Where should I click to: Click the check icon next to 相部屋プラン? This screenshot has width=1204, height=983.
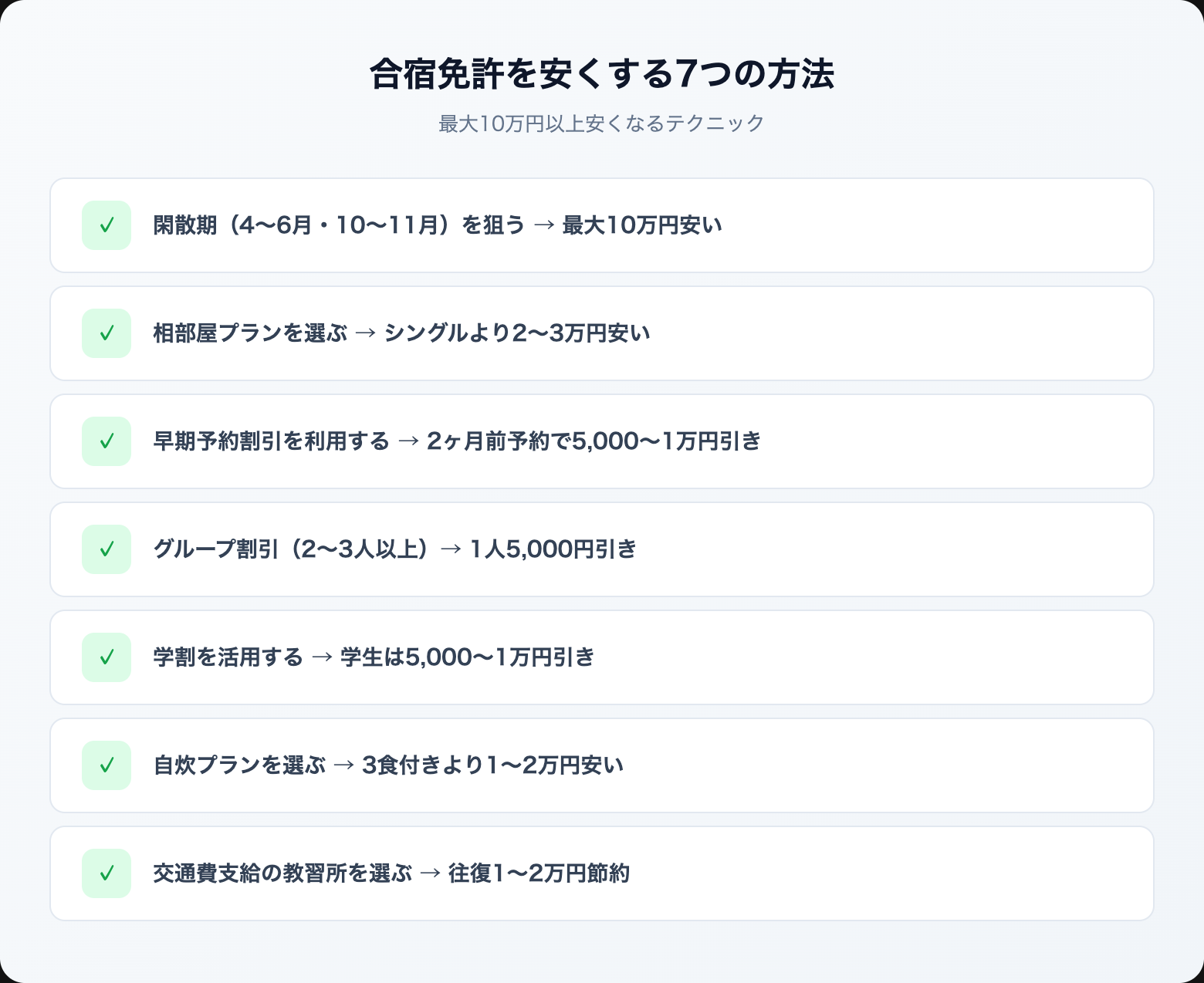click(107, 333)
